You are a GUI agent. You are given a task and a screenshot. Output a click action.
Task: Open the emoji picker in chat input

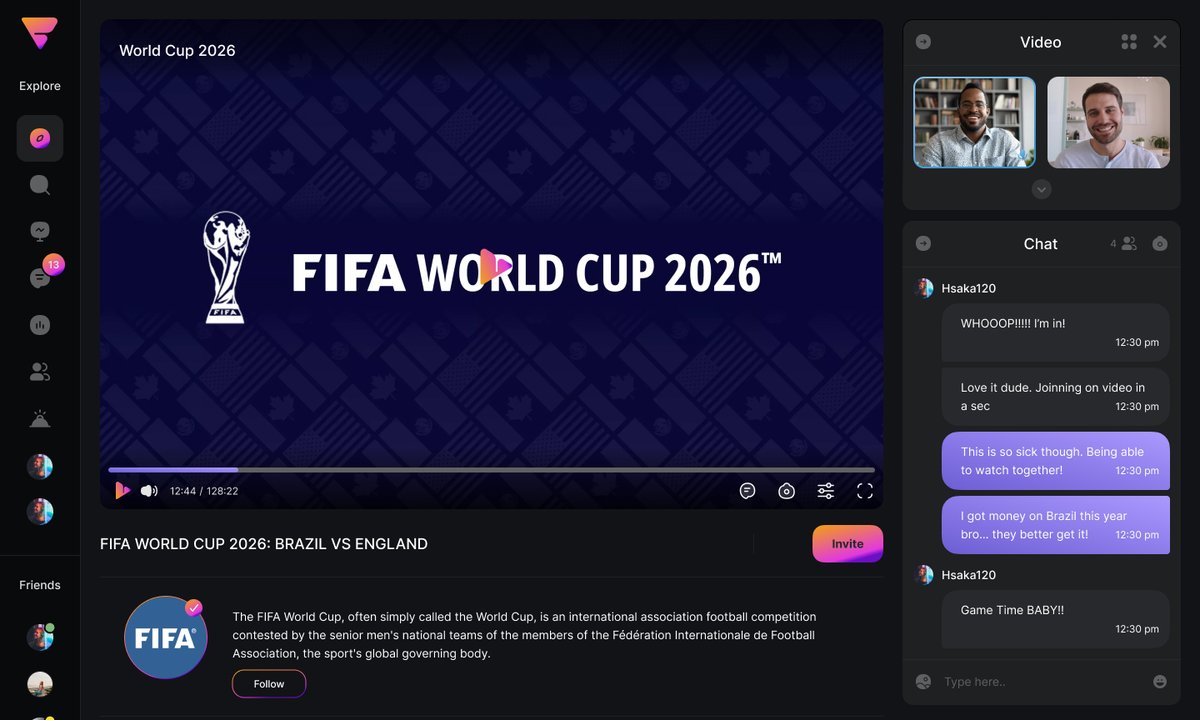[1160, 682]
